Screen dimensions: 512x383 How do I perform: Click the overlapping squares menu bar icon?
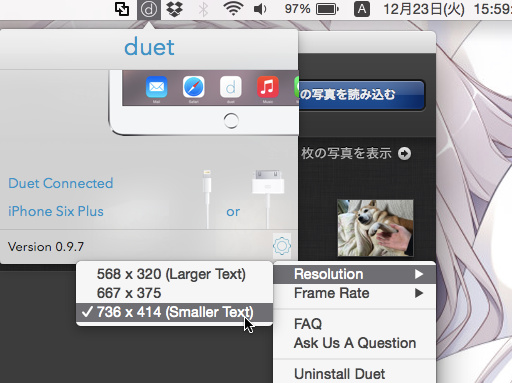[122, 9]
